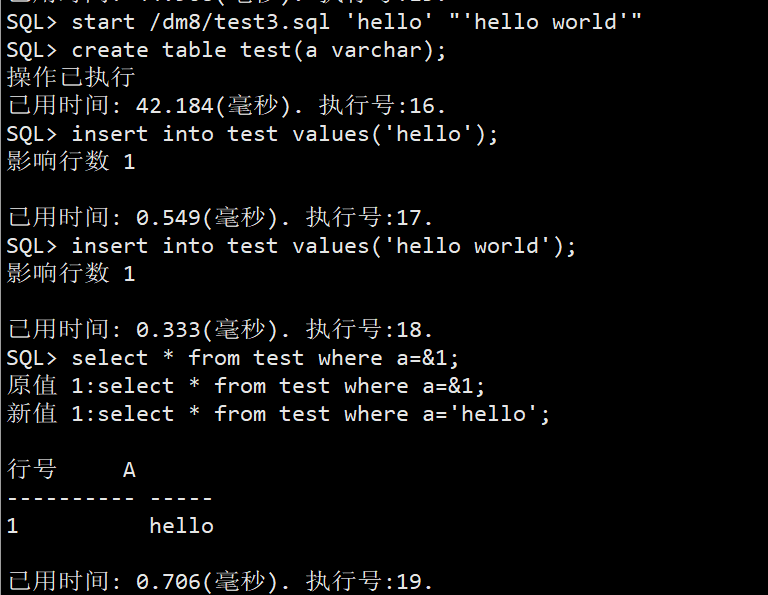Click the 新值 1 line
This screenshot has height=595, width=768.
278,413
